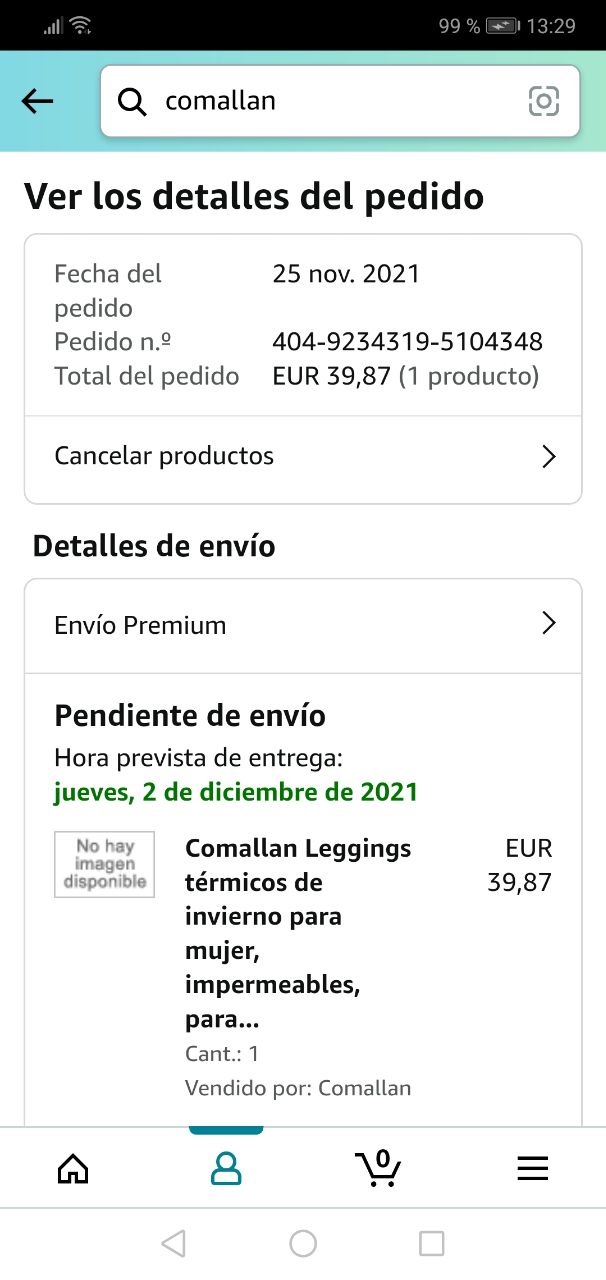Tap the order number 404-9234319-5104348
The image size is (606, 1280).
[407, 342]
